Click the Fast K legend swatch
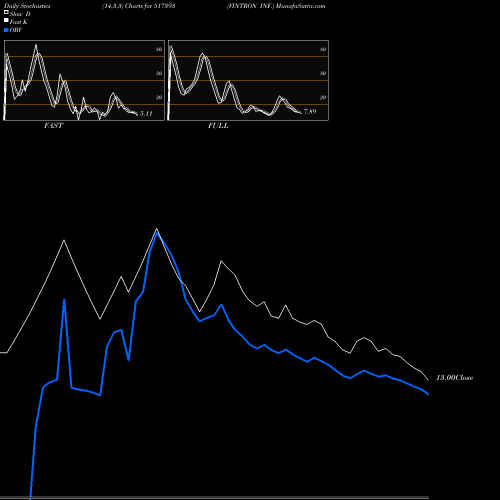 (6, 20)
